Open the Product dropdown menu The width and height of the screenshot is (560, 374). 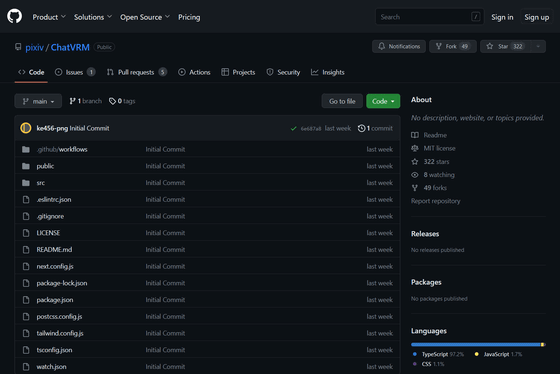click(49, 17)
